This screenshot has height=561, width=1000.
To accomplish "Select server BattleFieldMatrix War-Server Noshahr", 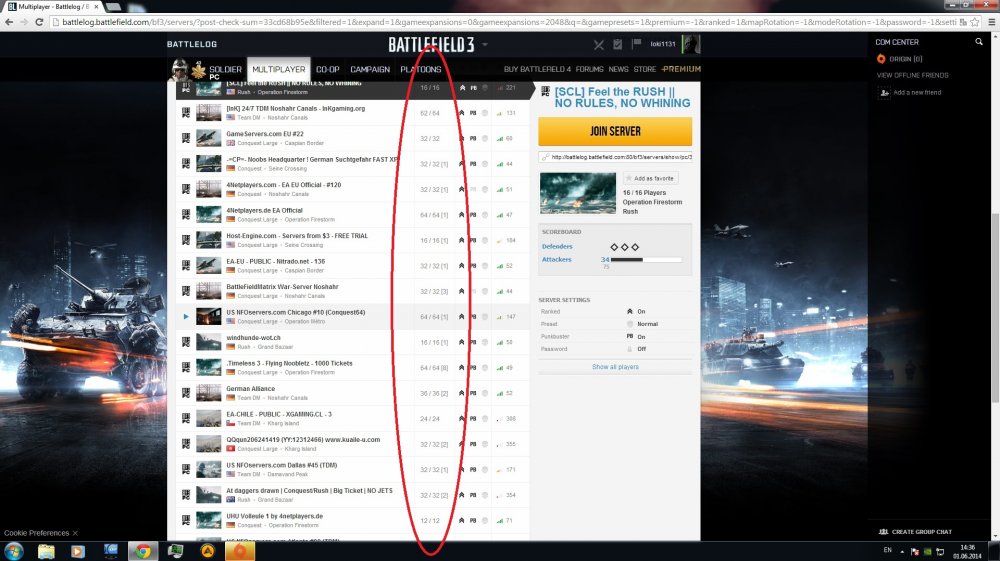I will (355, 291).
